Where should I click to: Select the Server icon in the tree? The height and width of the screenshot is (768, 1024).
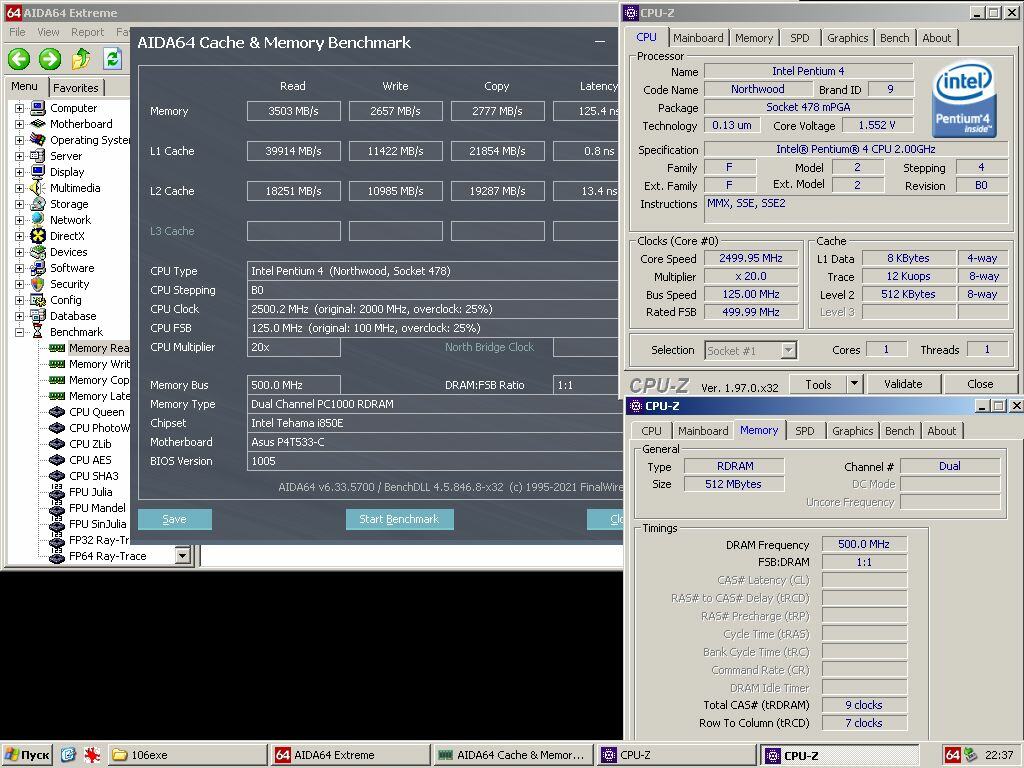pos(38,155)
